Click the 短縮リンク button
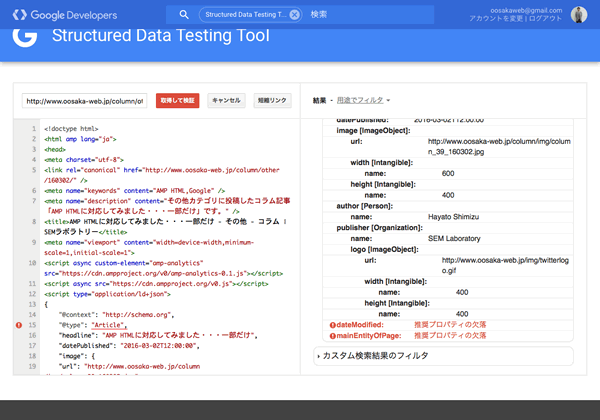Screen dimensions: 600x420 coord(272,101)
